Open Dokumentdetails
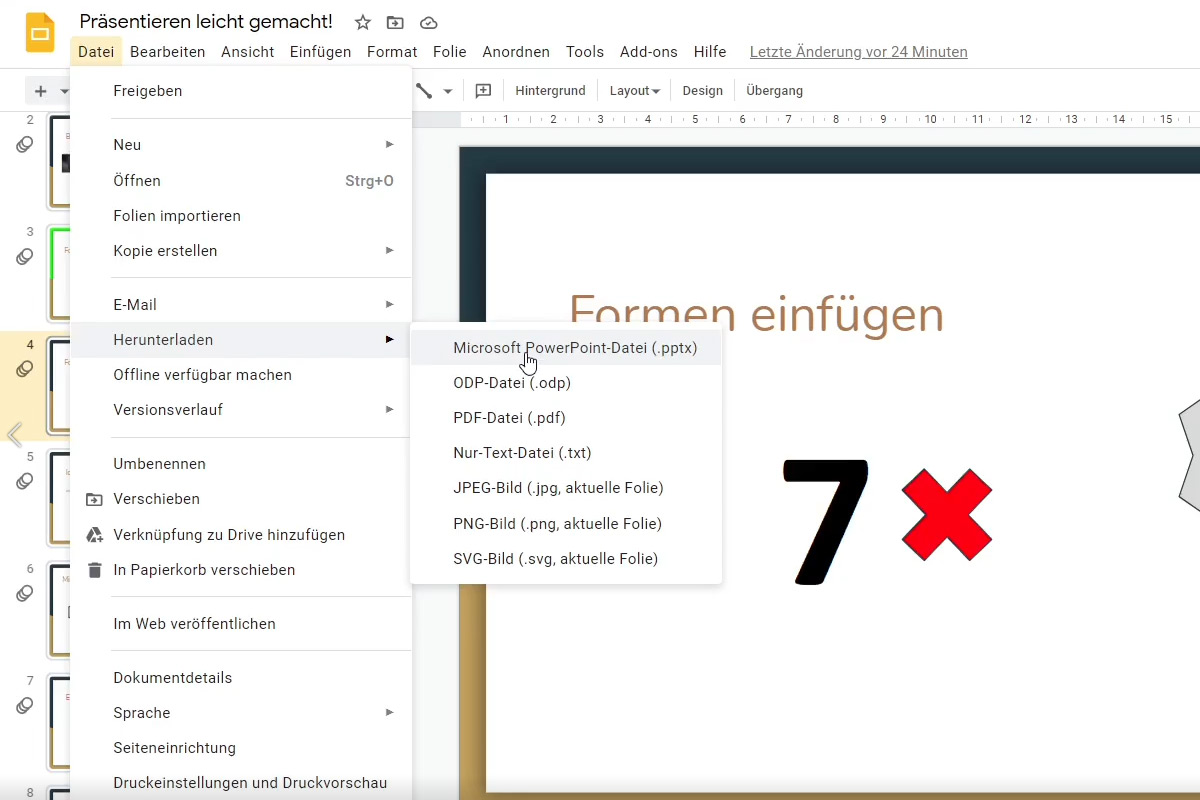This screenshot has width=1200, height=800. point(241,678)
